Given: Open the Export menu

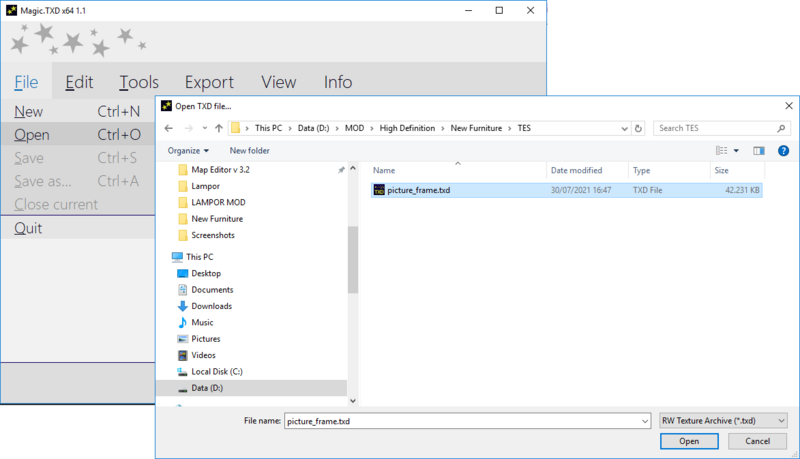Looking at the screenshot, I should [x=209, y=82].
